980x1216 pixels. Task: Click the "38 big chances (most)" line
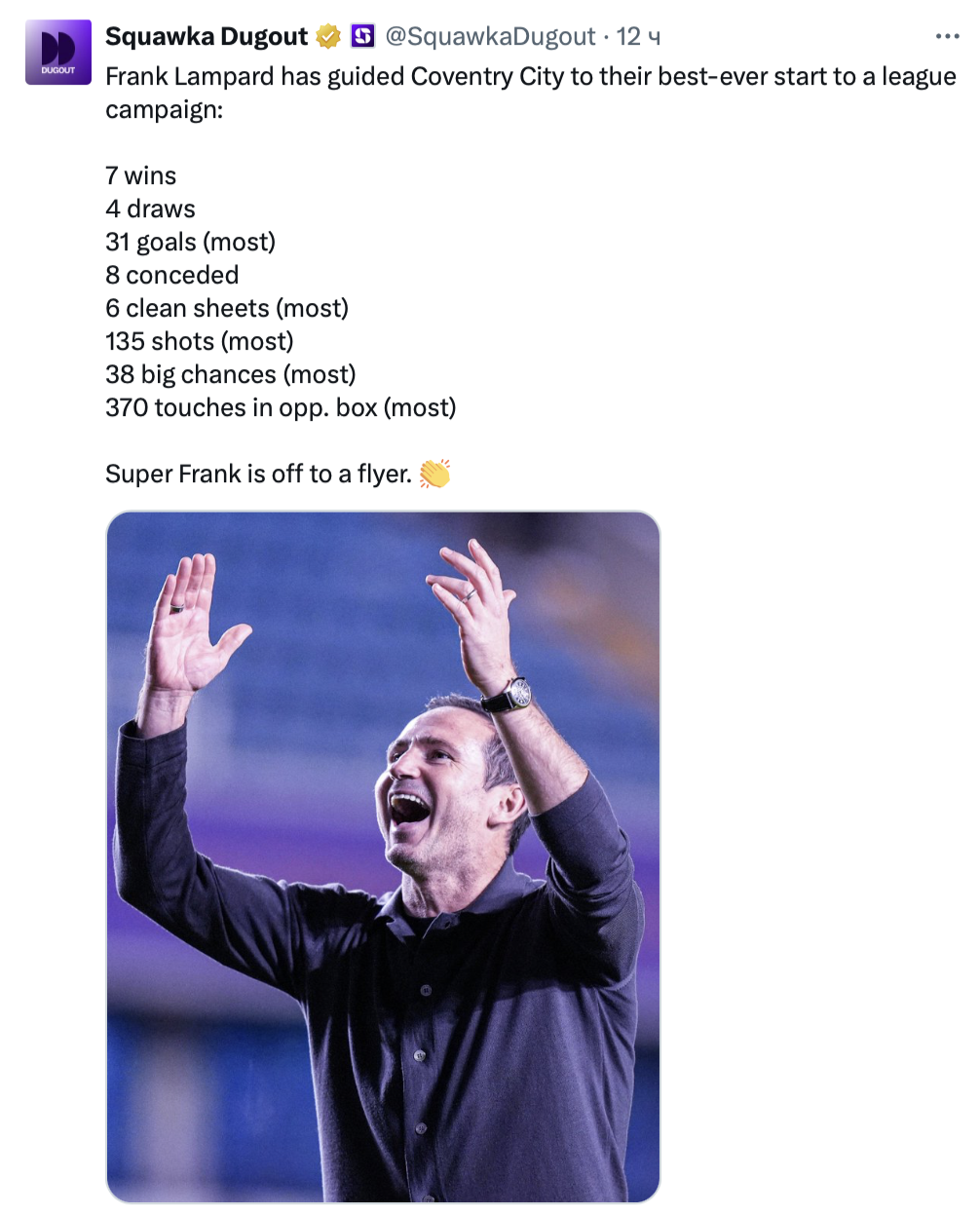pos(230,374)
